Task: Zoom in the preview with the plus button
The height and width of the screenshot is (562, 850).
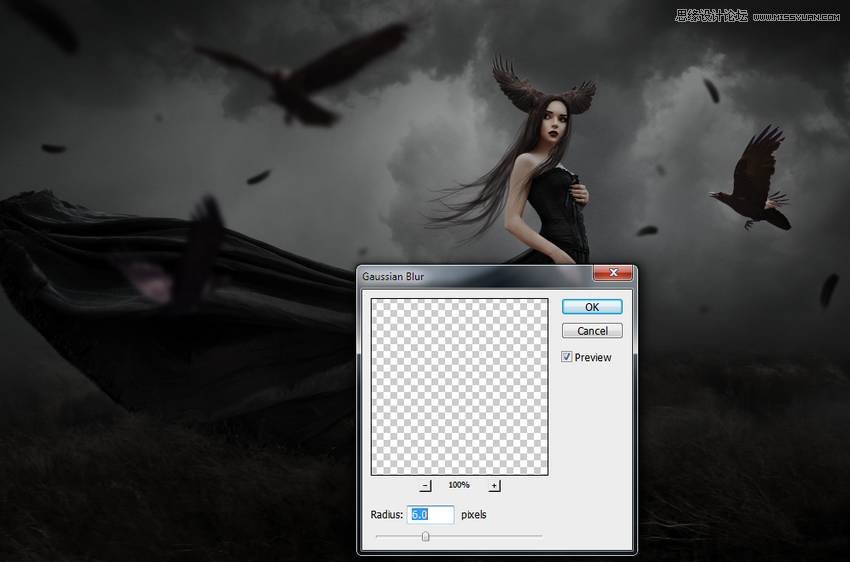Action: pos(494,486)
